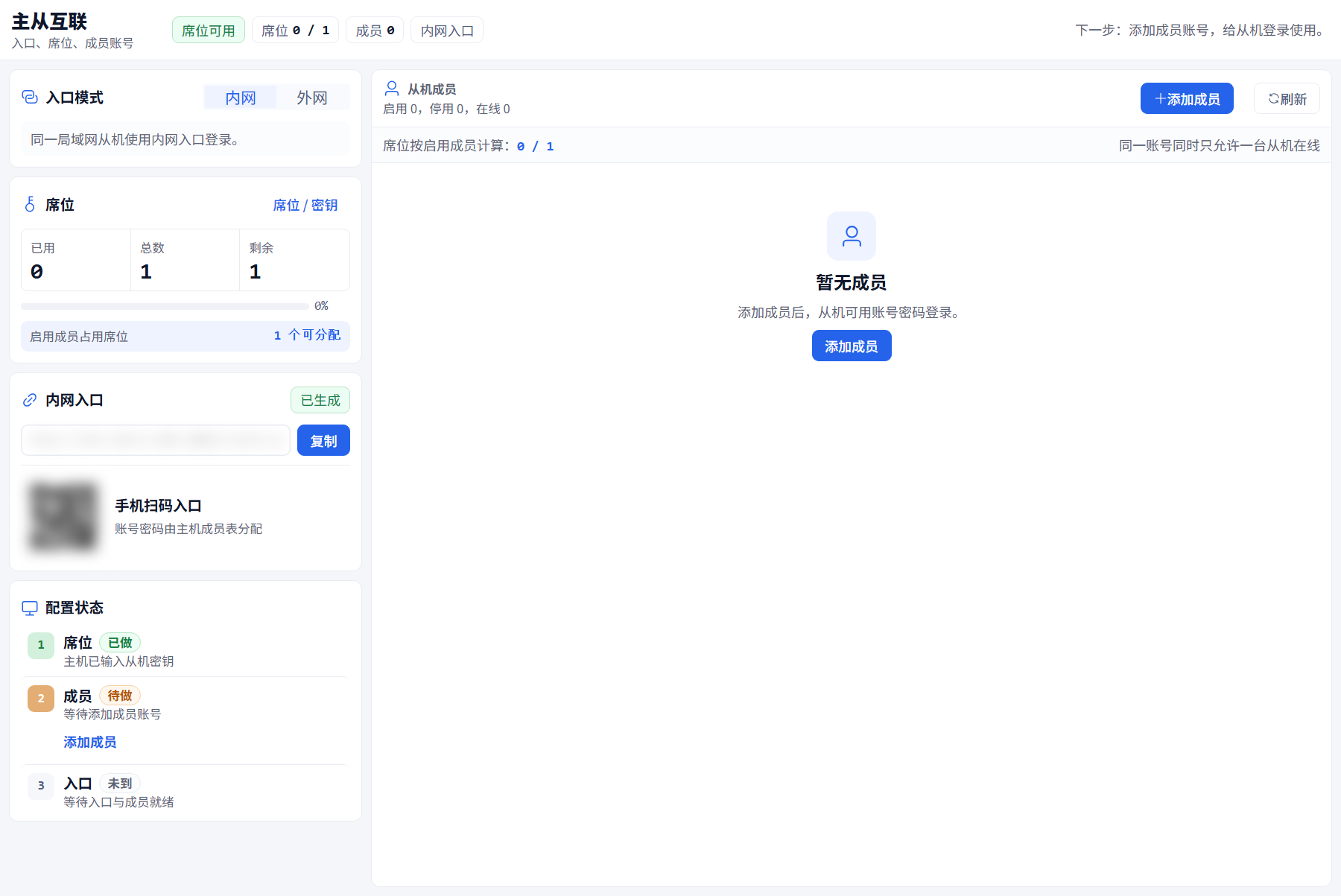Click the 未到 badge next to 入口
1341x896 pixels.
coord(120,783)
